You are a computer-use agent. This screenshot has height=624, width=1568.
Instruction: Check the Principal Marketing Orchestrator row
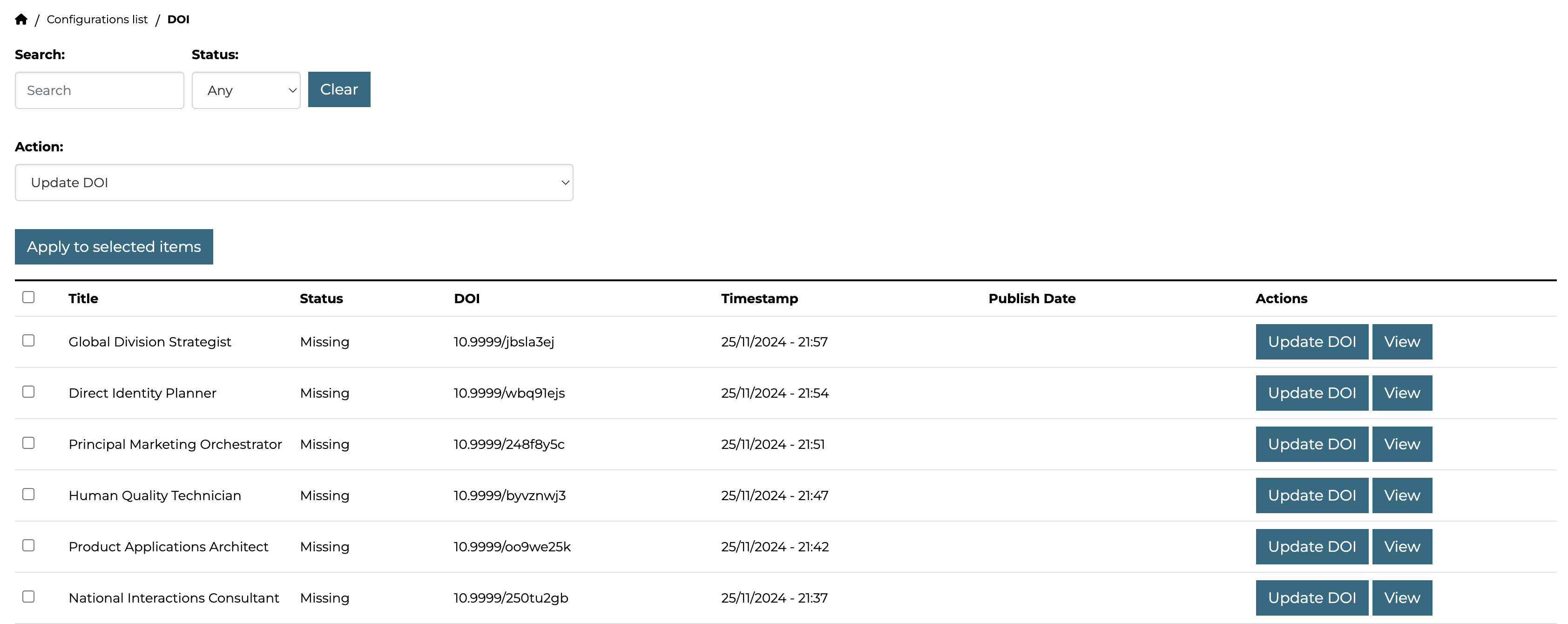tap(28, 442)
